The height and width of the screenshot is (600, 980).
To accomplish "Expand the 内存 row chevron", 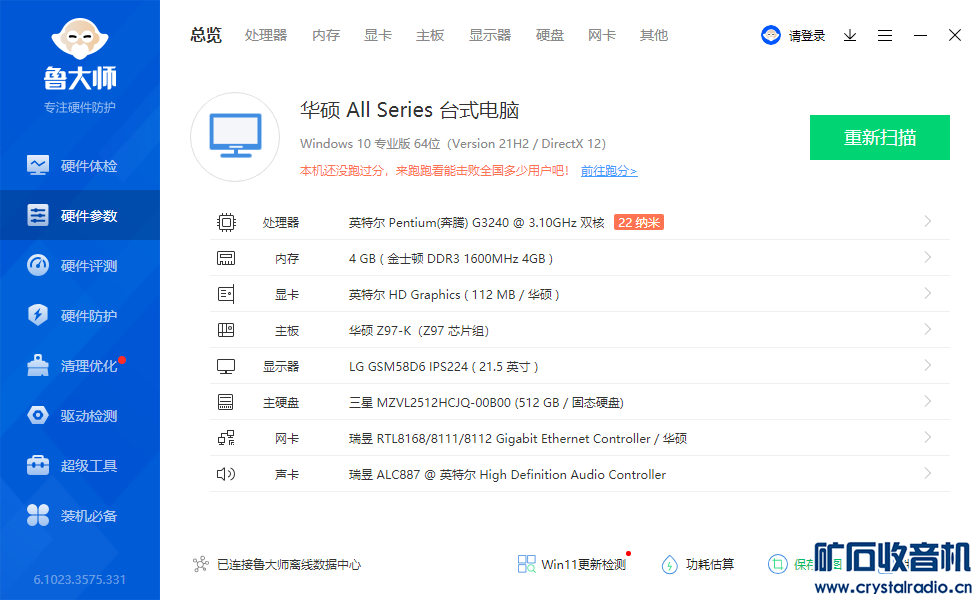I will pyautogui.click(x=928, y=258).
